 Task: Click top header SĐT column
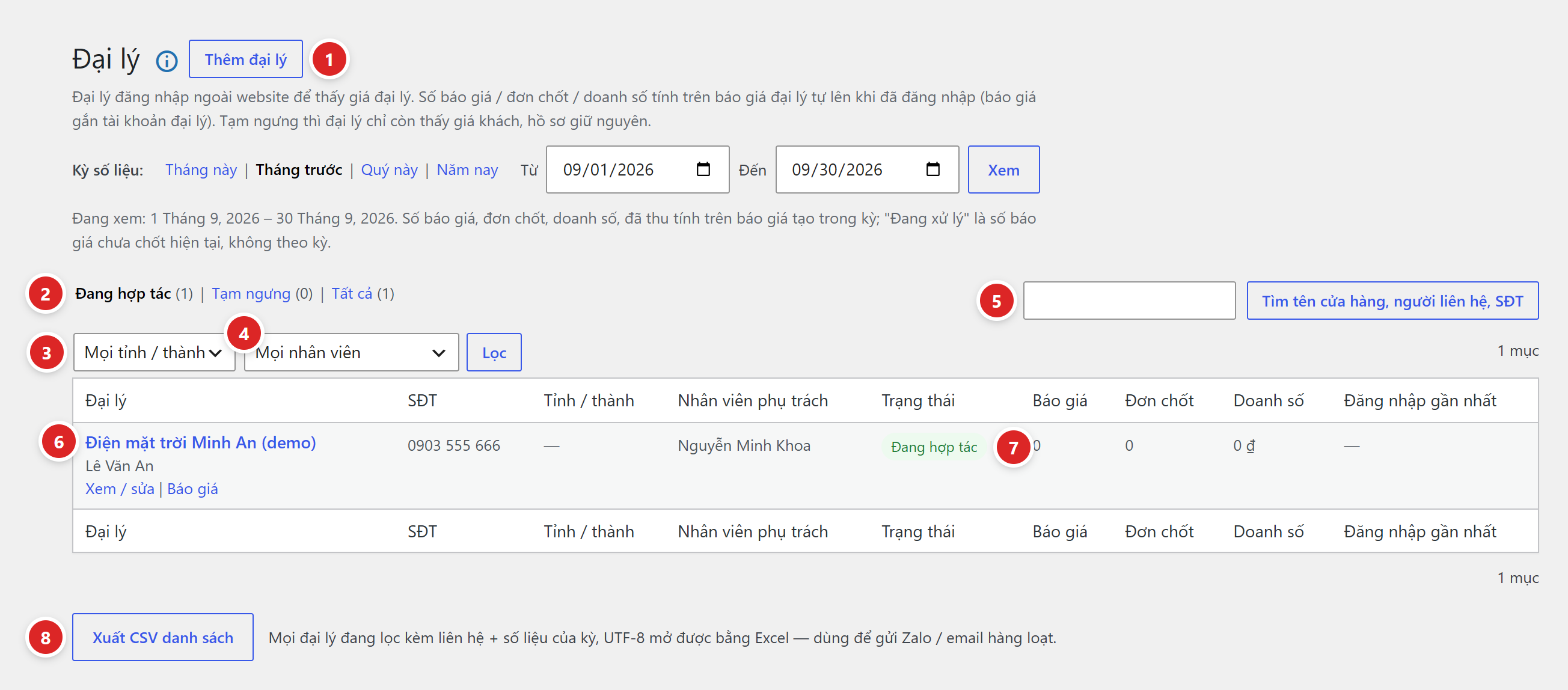pyautogui.click(x=422, y=400)
